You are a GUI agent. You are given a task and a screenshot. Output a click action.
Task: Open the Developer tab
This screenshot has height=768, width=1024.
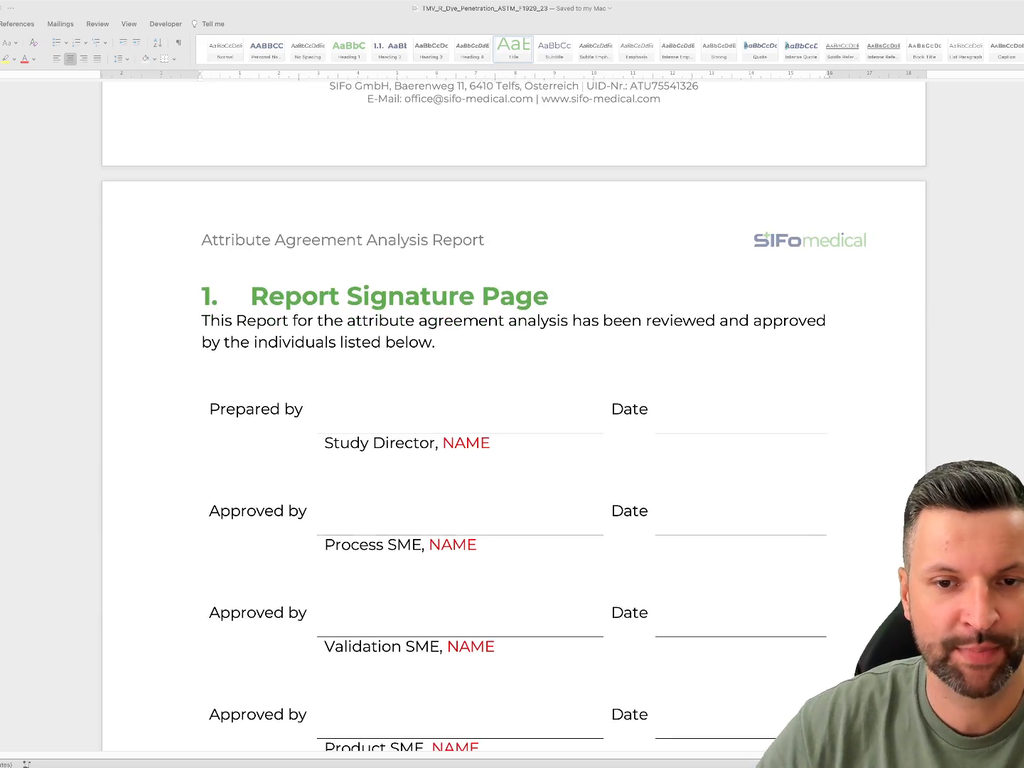tap(165, 24)
